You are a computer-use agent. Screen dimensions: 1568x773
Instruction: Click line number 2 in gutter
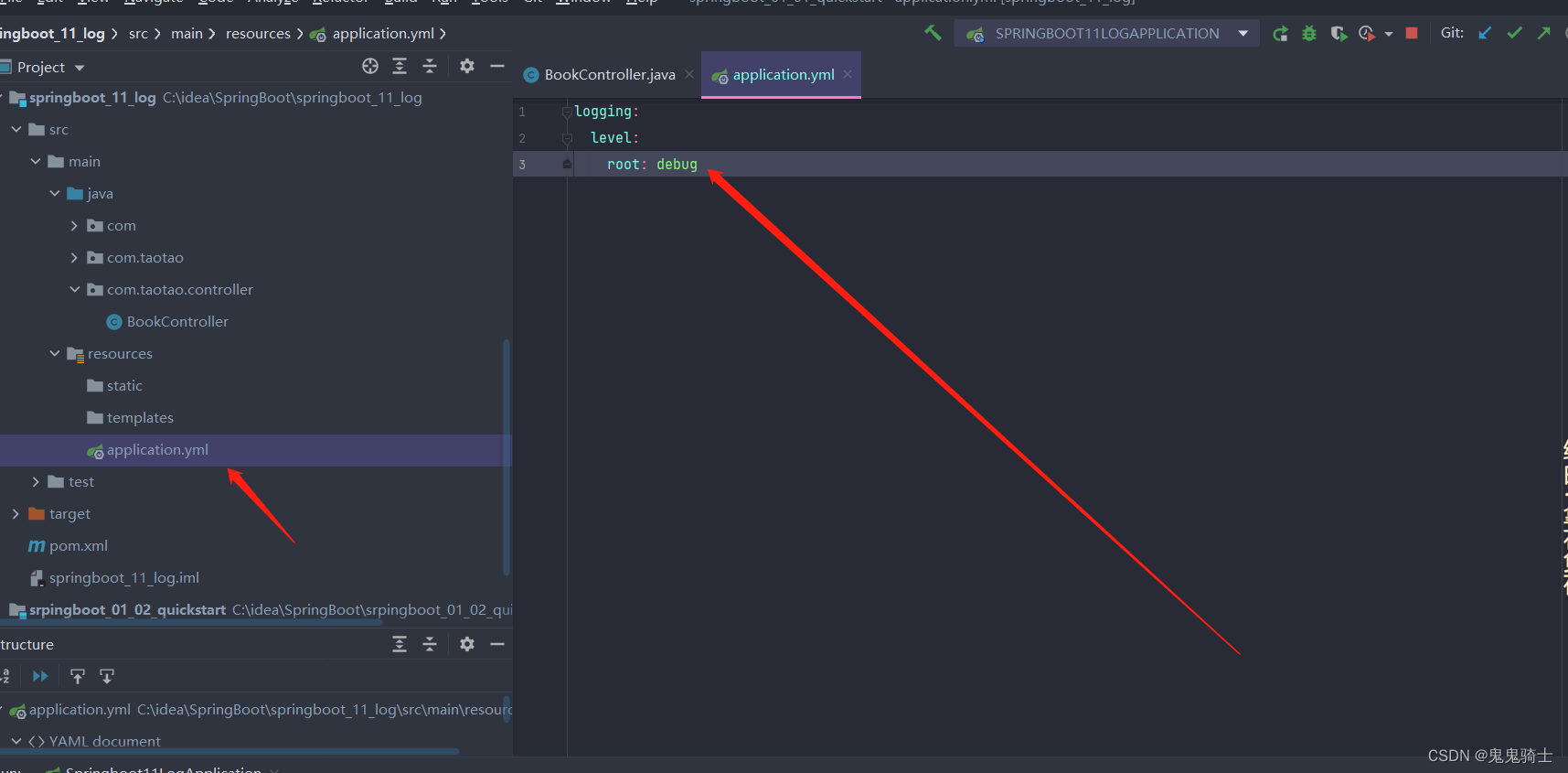tap(522, 138)
